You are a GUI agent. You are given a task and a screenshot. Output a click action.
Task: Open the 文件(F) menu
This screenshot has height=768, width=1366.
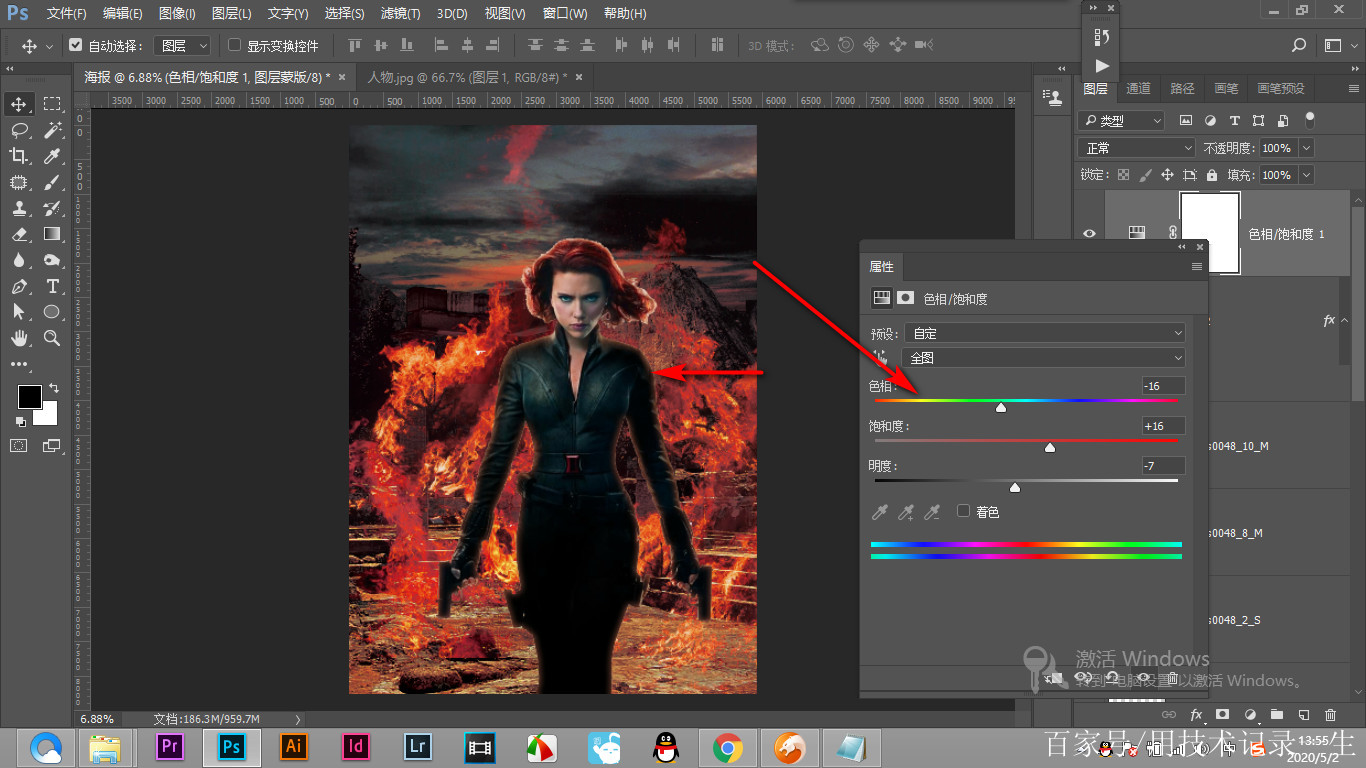[x=67, y=14]
